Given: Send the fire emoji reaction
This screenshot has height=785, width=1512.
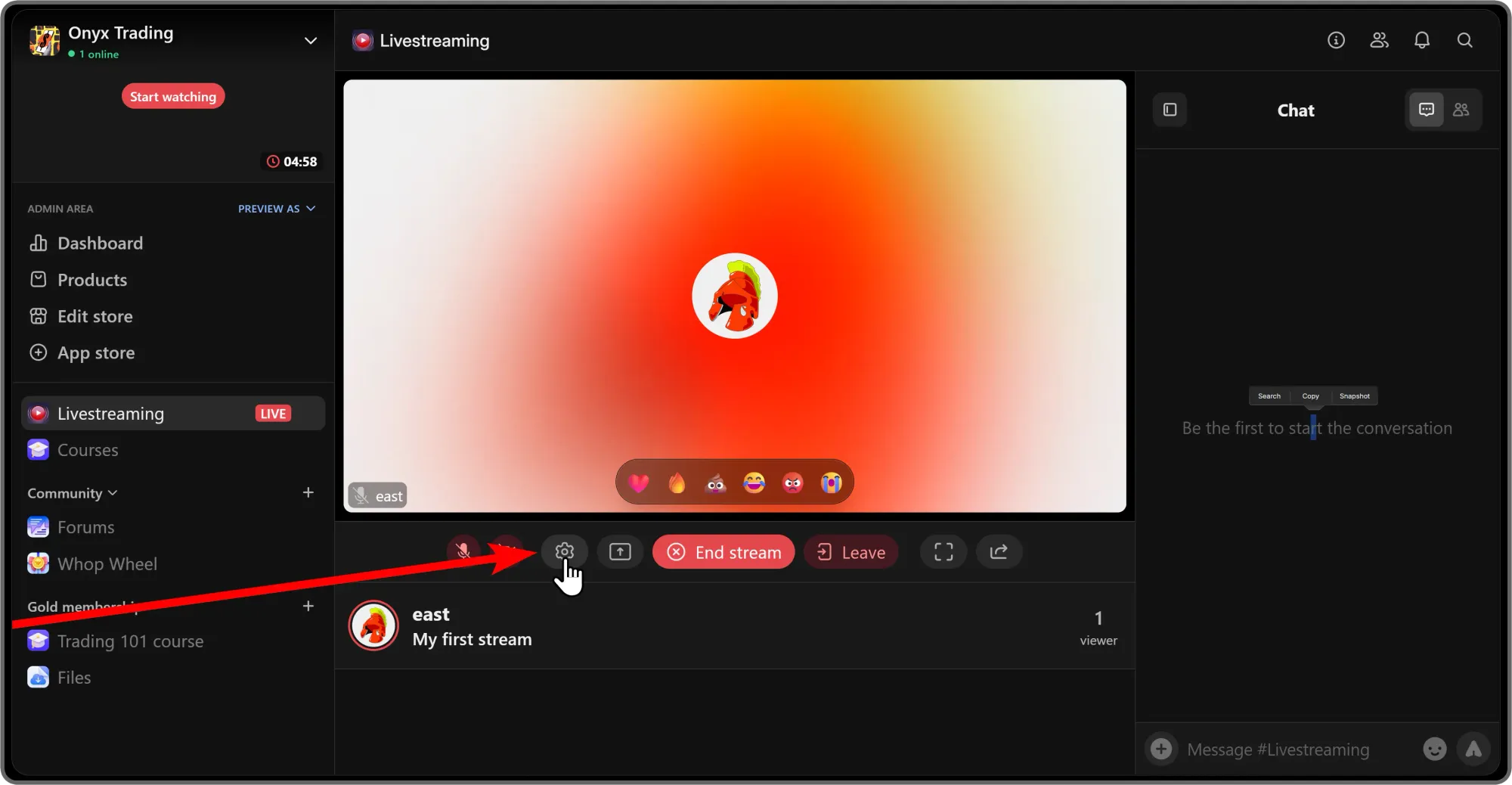Looking at the screenshot, I should (677, 482).
